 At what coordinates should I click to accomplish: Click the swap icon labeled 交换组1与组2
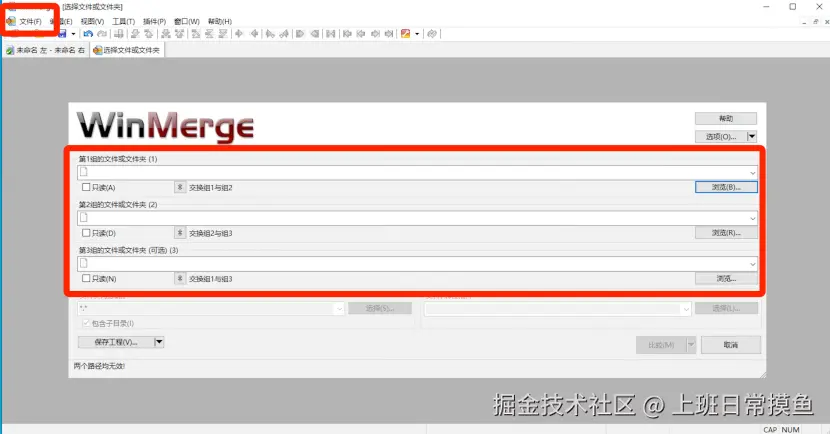[180, 187]
